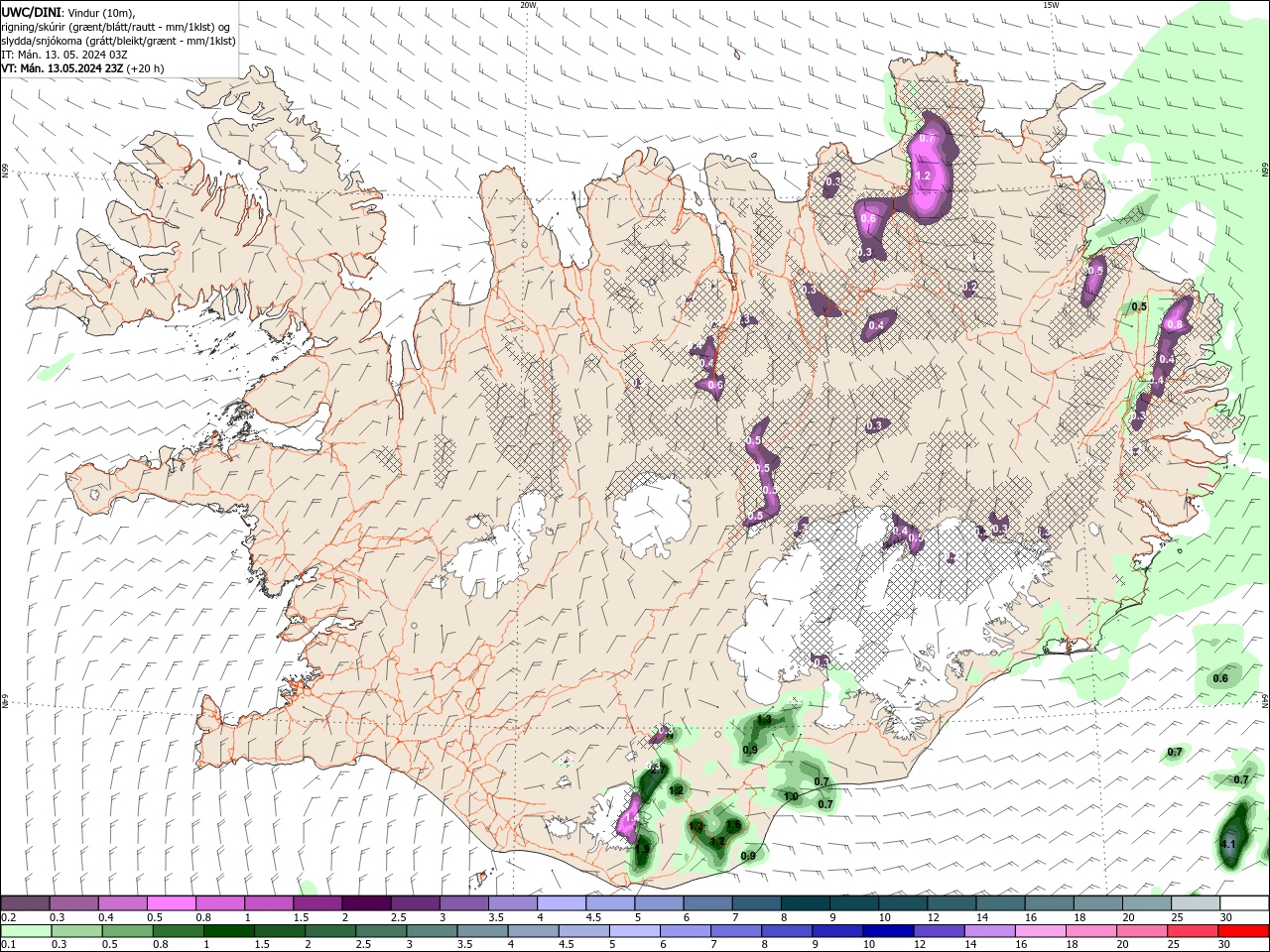Select the violet rain swatch labeled 12
The width and height of the screenshot is (1270, 952).
(940, 931)
